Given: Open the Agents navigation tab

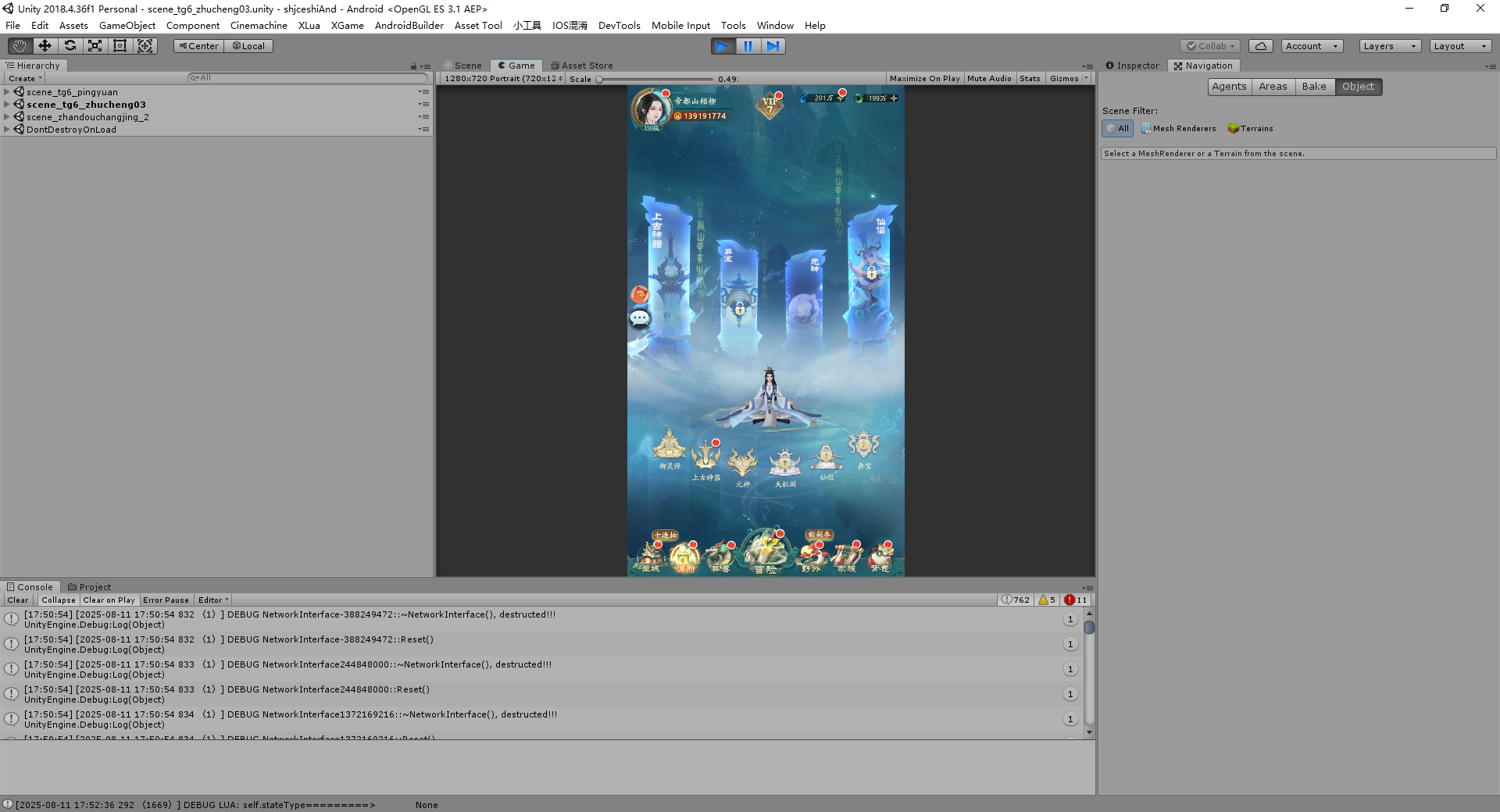Looking at the screenshot, I should pyautogui.click(x=1229, y=87).
